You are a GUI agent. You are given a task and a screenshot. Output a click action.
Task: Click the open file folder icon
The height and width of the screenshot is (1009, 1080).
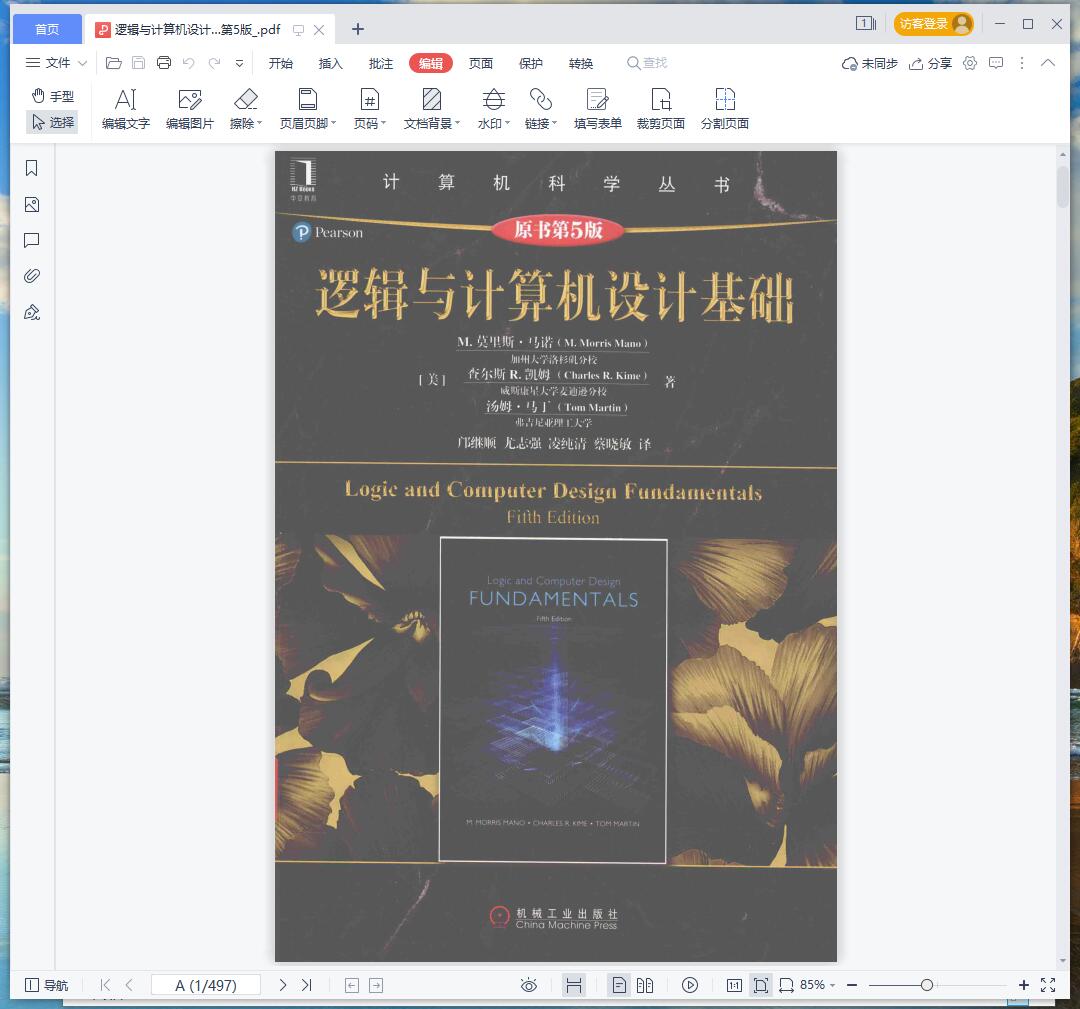point(114,63)
